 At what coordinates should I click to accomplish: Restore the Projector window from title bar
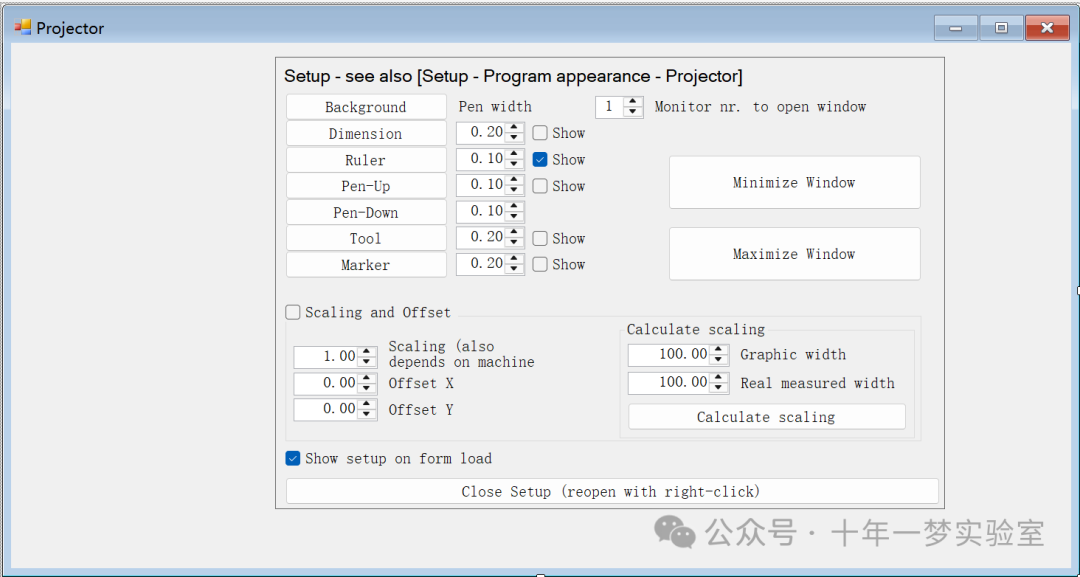tap(1001, 28)
